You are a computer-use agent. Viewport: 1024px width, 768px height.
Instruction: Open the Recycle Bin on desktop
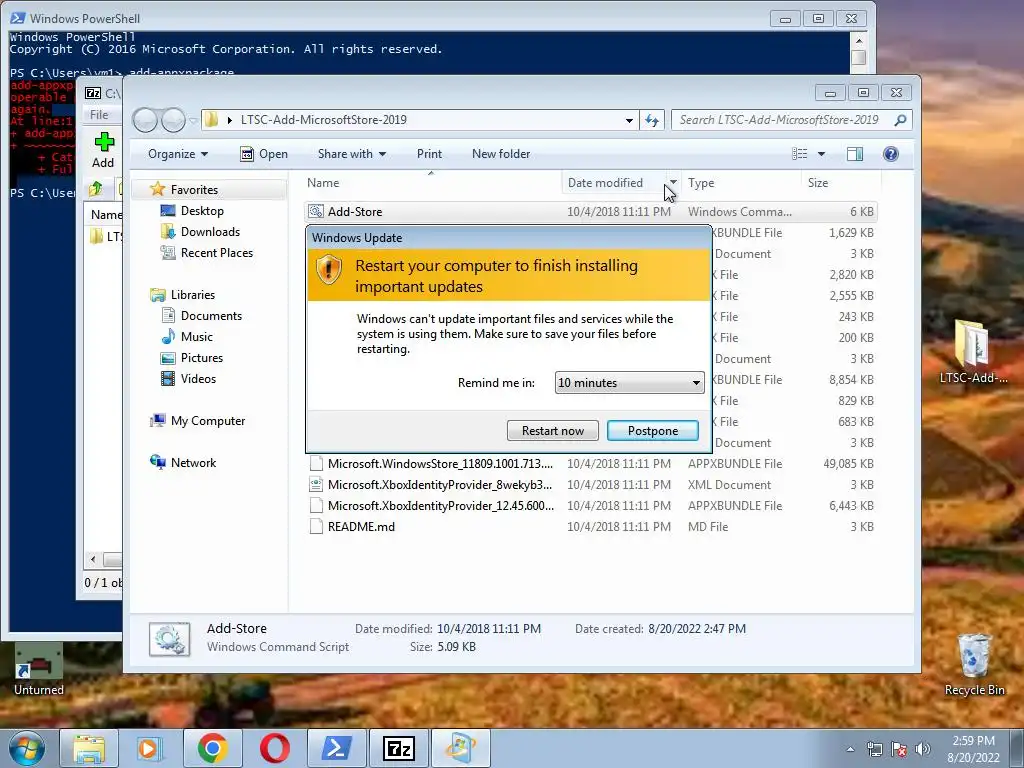coord(974,665)
